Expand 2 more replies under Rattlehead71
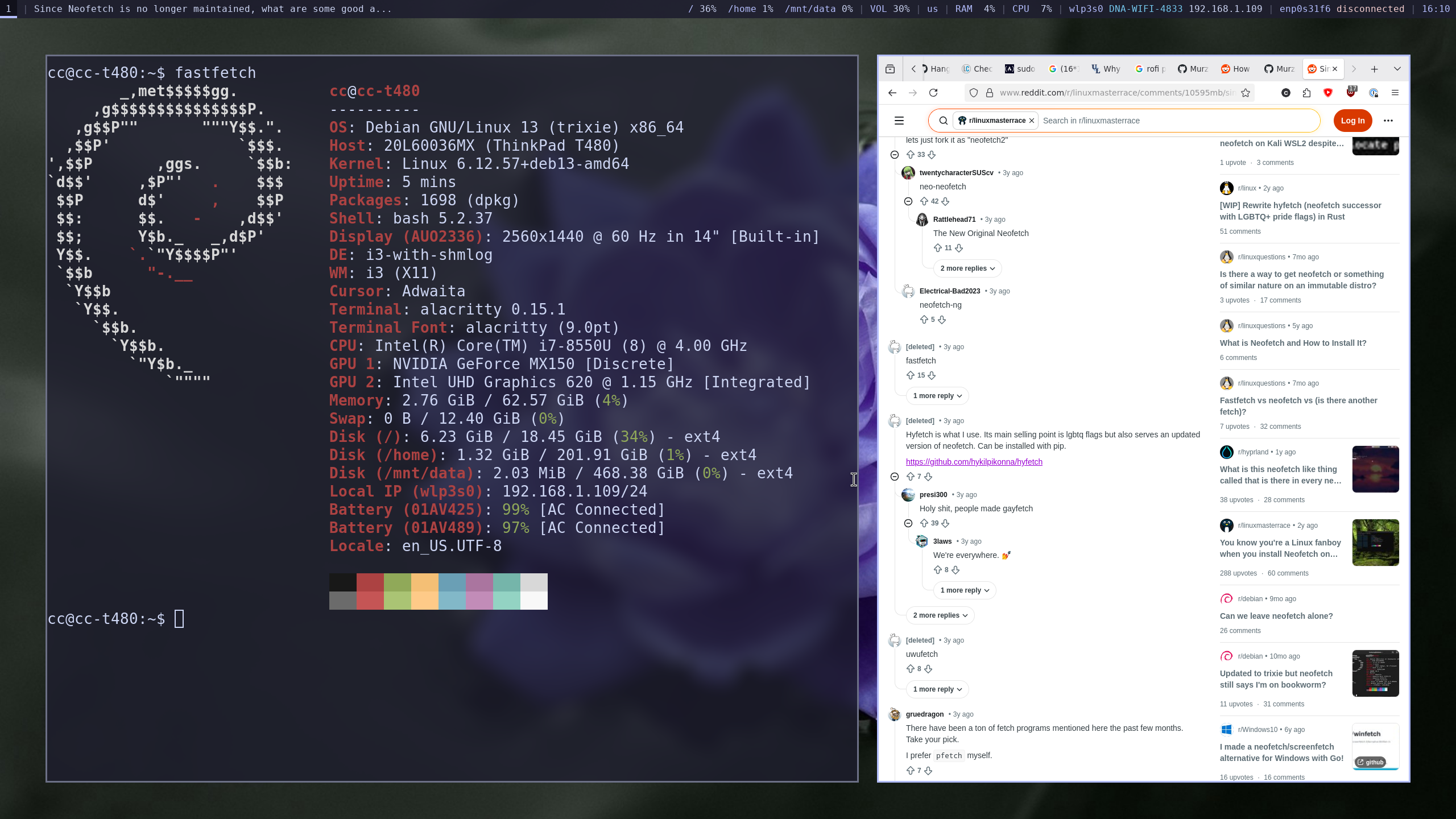The height and width of the screenshot is (819, 1456). coord(967,268)
